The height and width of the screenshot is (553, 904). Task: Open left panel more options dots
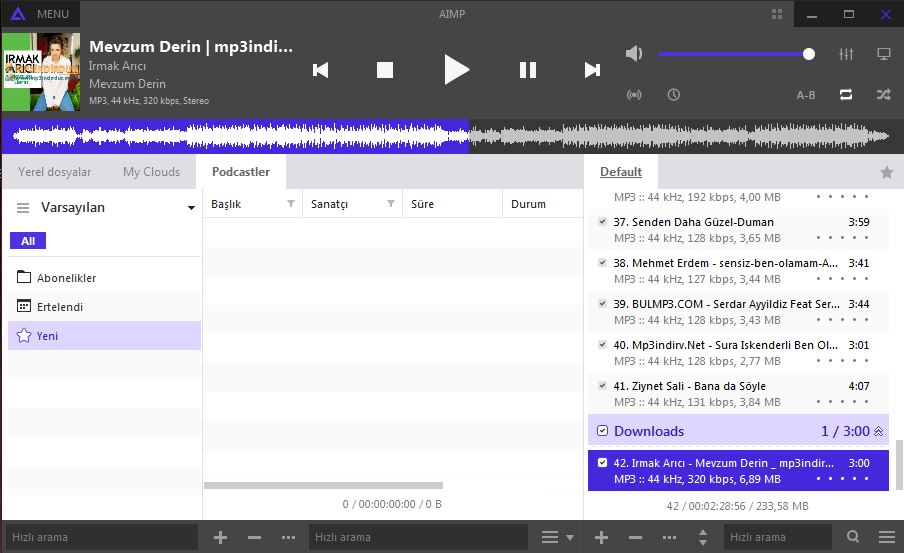288,537
